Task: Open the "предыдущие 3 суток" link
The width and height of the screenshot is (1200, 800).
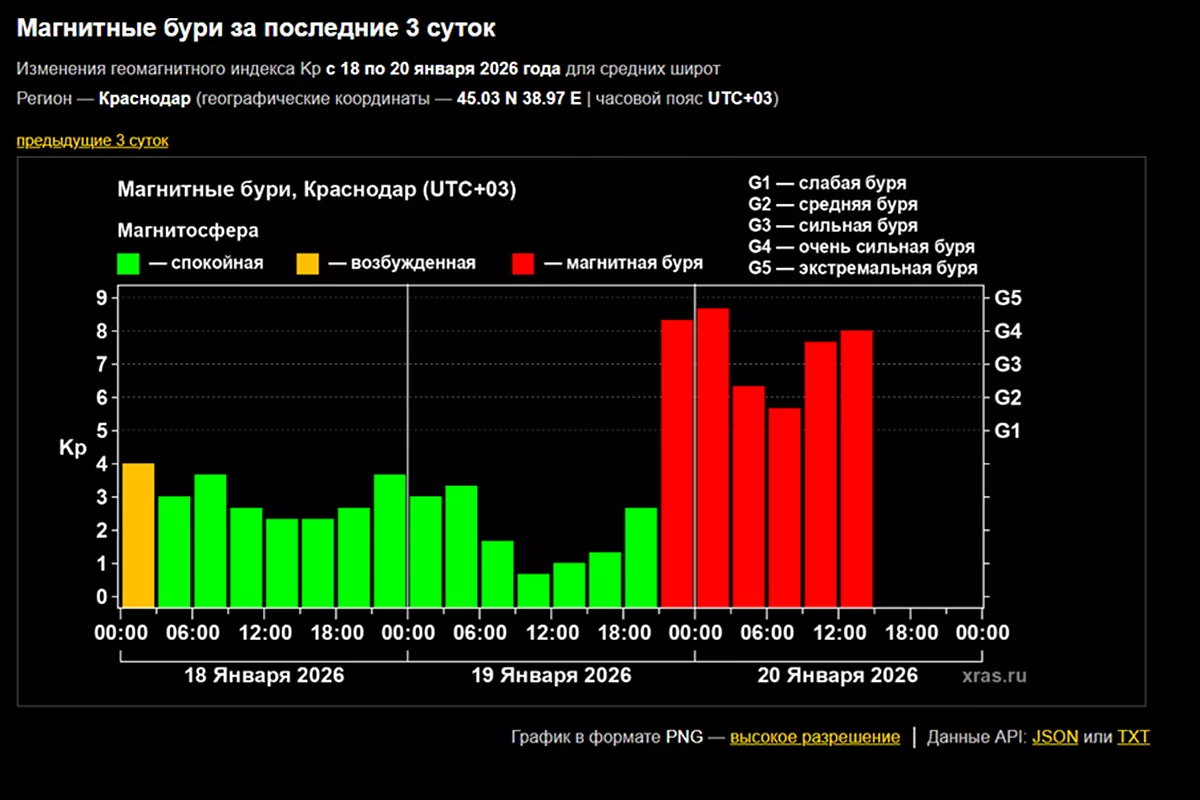Action: (92, 141)
